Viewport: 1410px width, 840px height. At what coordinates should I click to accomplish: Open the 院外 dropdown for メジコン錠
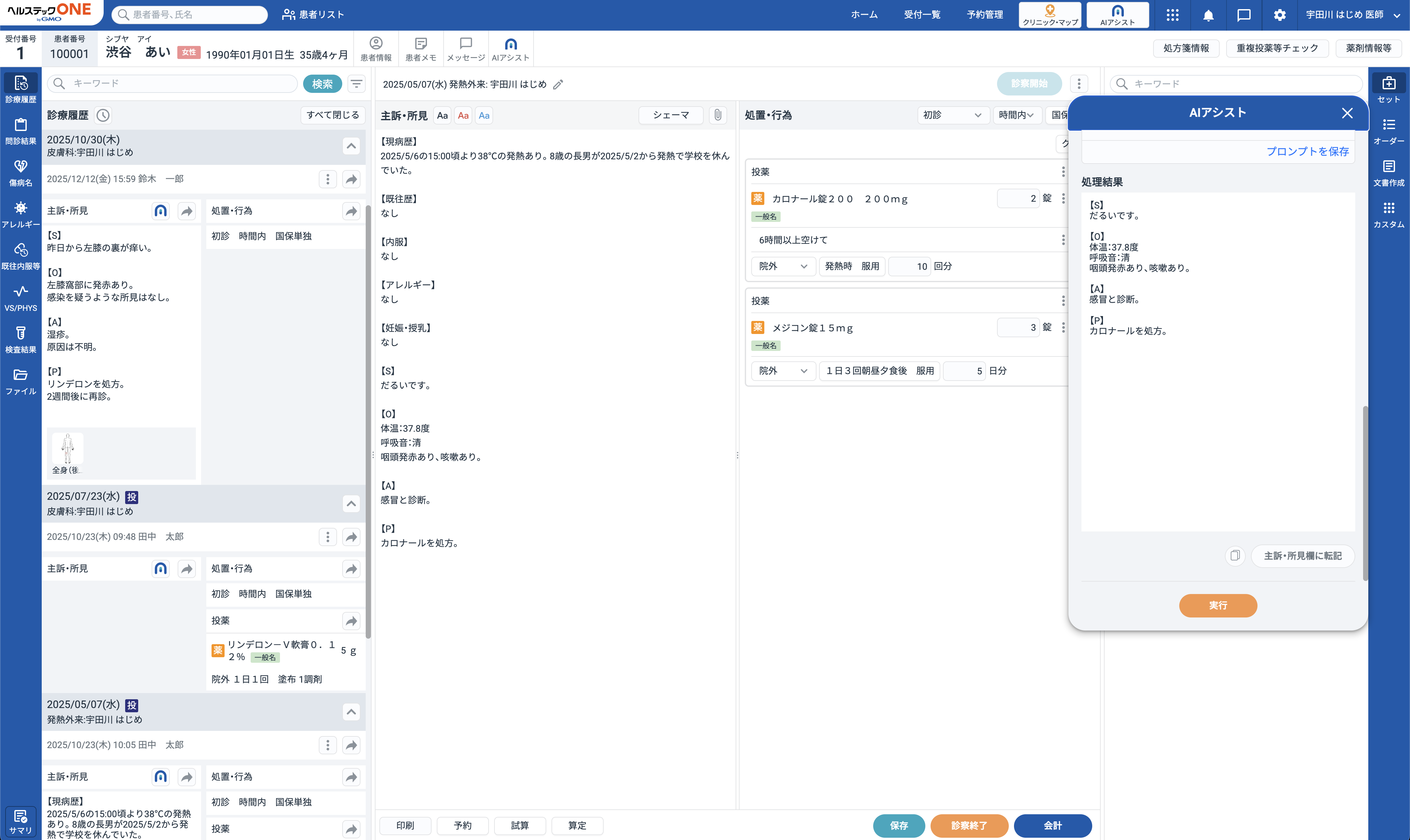pyautogui.click(x=784, y=371)
